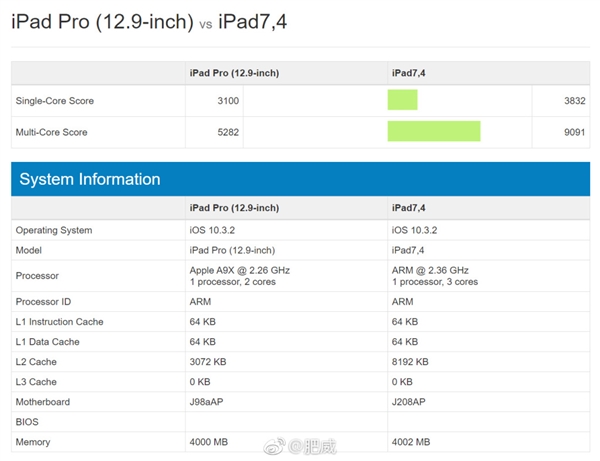The image size is (600, 461).
Task: Select iPad Pro's L1 Instruction Cache "64 KB"
Action: pyautogui.click(x=202, y=322)
